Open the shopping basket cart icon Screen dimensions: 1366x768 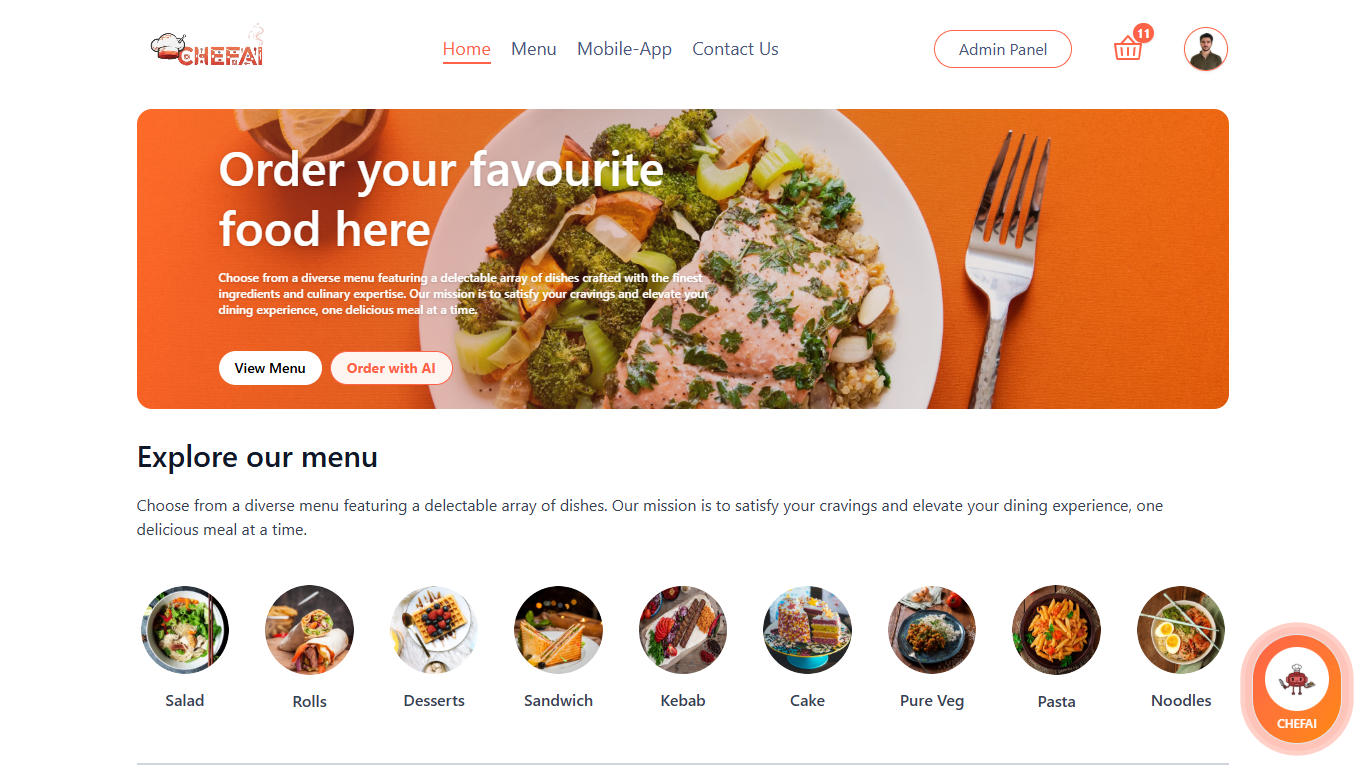coord(1128,48)
